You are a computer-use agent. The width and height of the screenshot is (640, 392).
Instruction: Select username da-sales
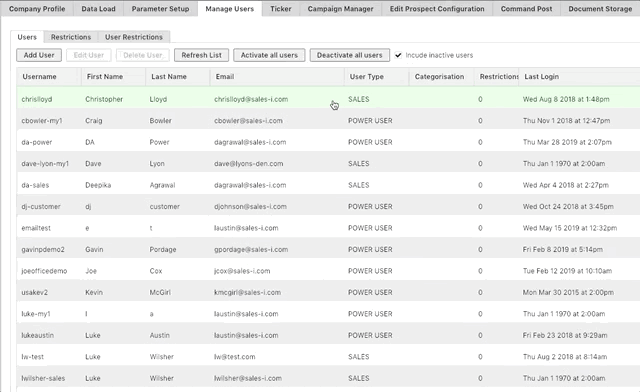point(35,185)
